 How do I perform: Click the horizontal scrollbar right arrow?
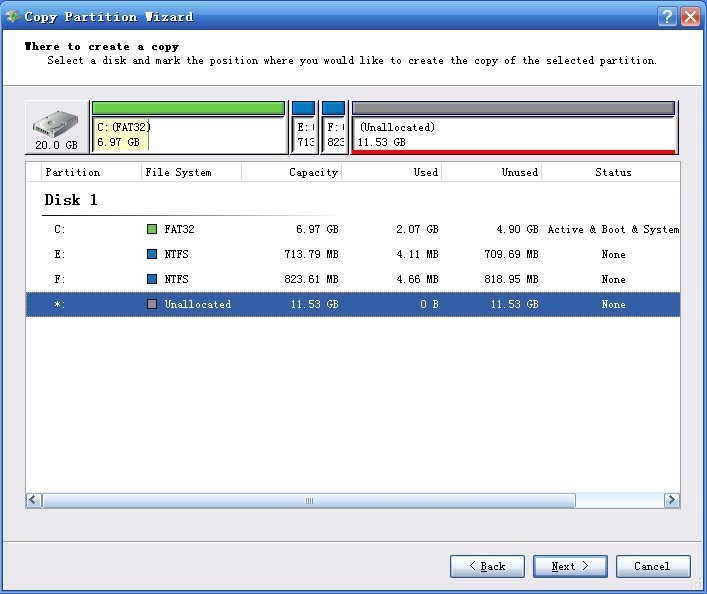pos(671,500)
